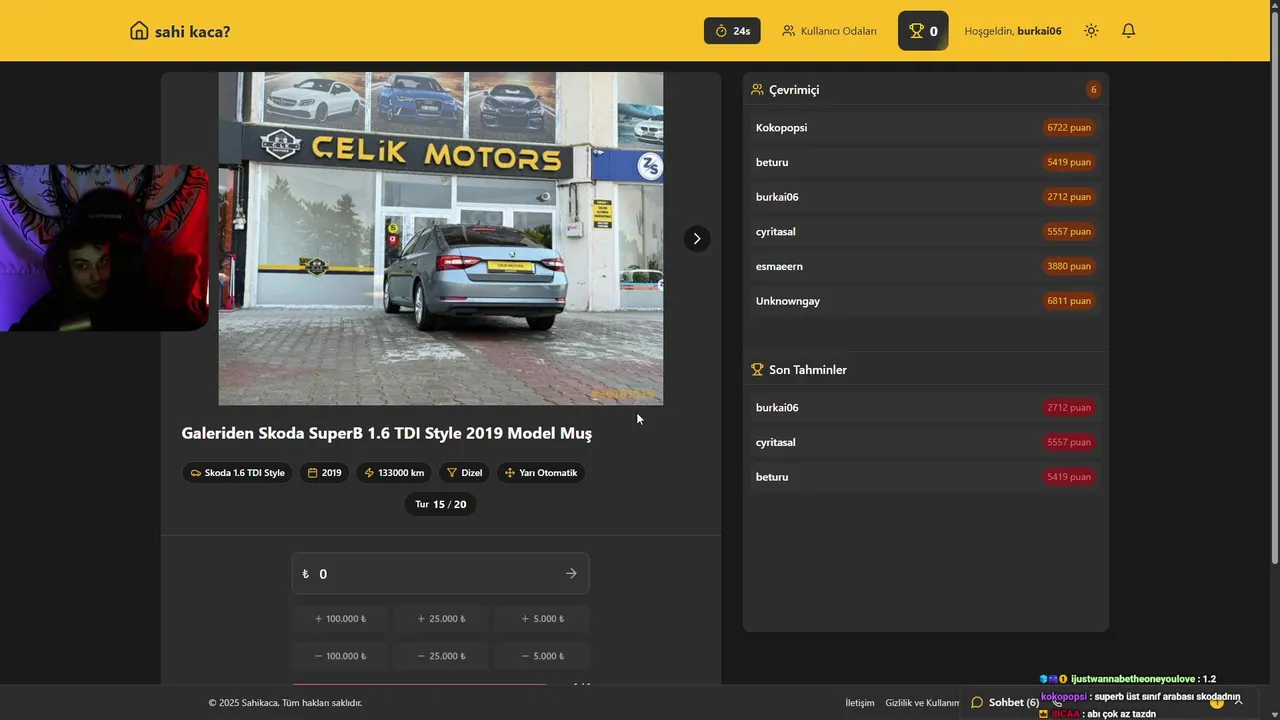1280x720 pixels.
Task: Select beturu under Son Tahminler
Action: point(925,477)
